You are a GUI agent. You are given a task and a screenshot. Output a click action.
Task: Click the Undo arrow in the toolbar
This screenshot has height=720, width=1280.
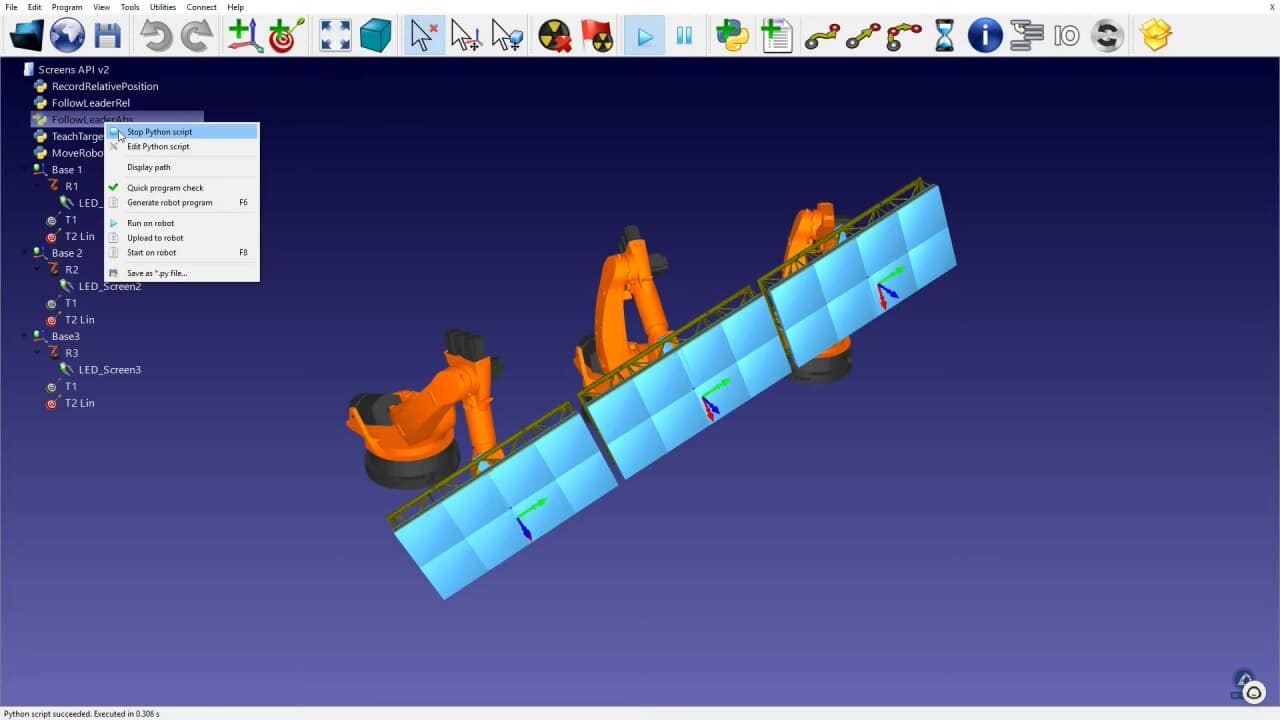156,36
